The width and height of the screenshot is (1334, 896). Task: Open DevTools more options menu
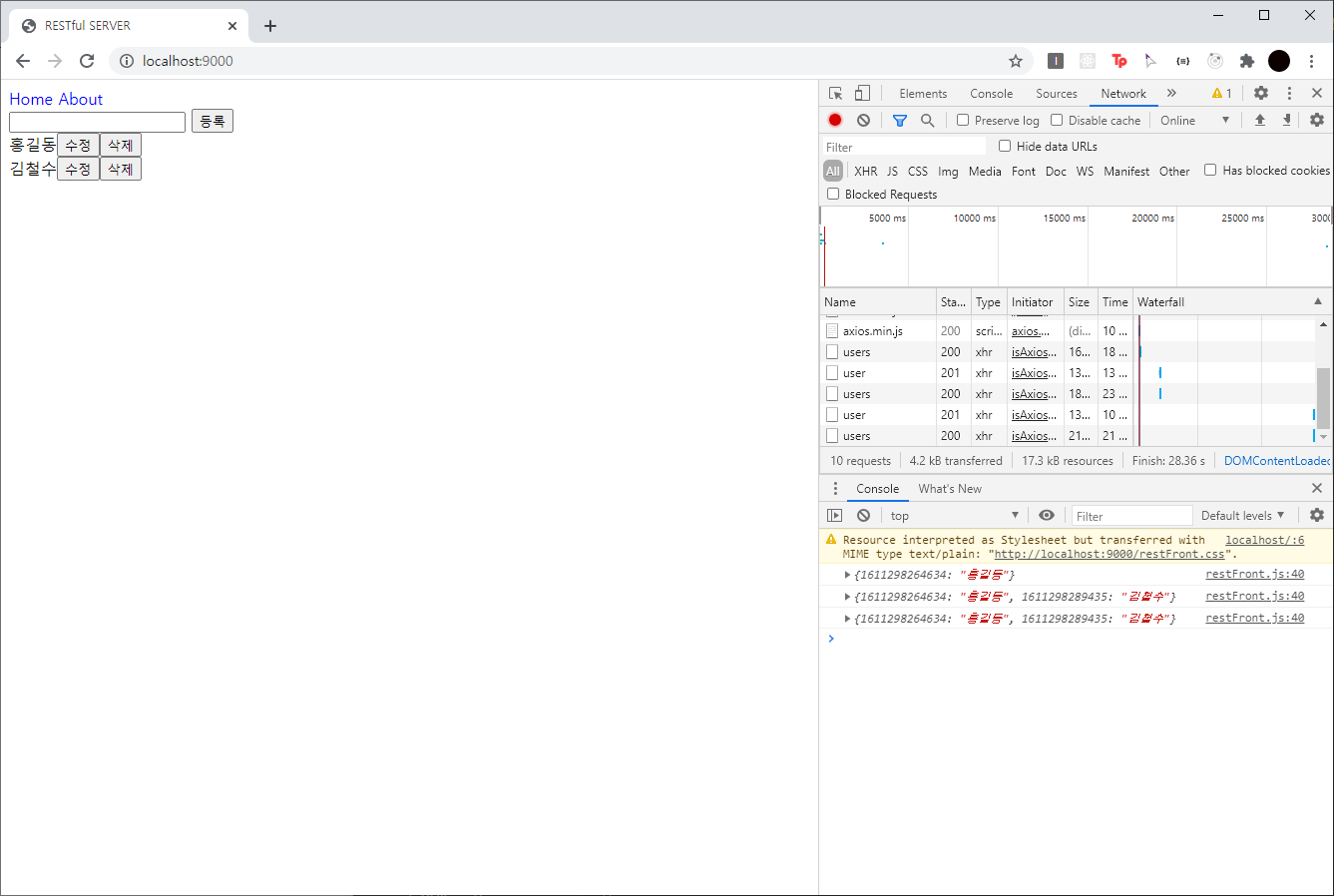(1289, 94)
